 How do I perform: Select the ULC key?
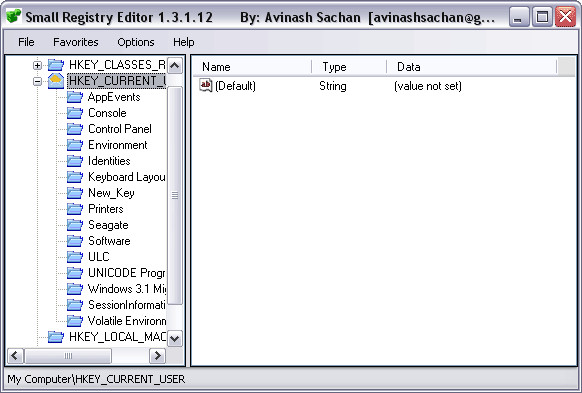click(x=99, y=257)
